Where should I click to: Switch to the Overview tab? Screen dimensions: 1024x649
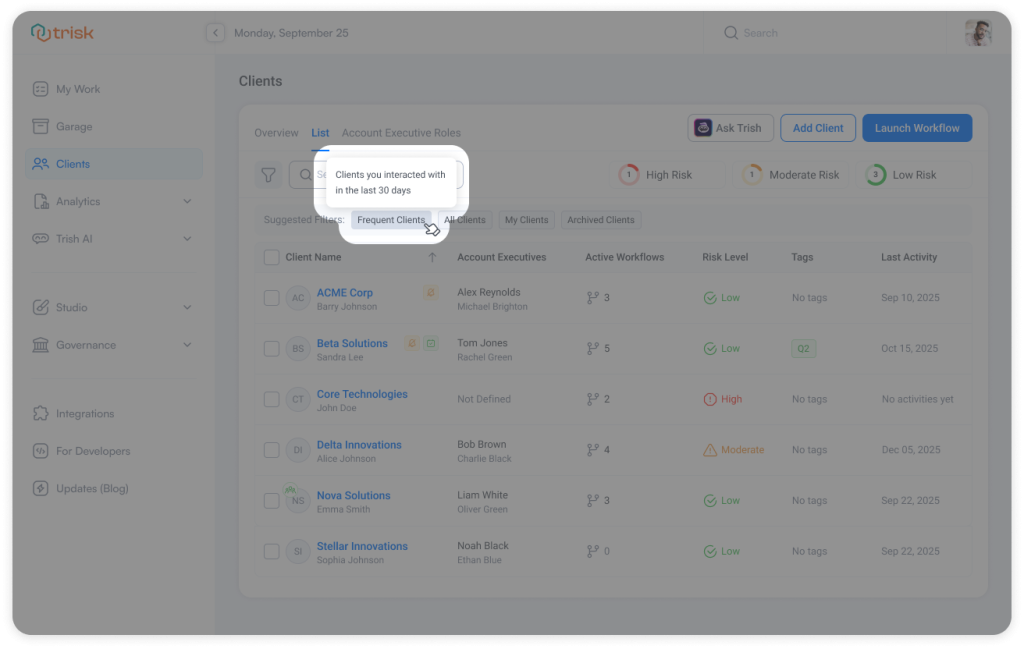pyautogui.click(x=276, y=132)
